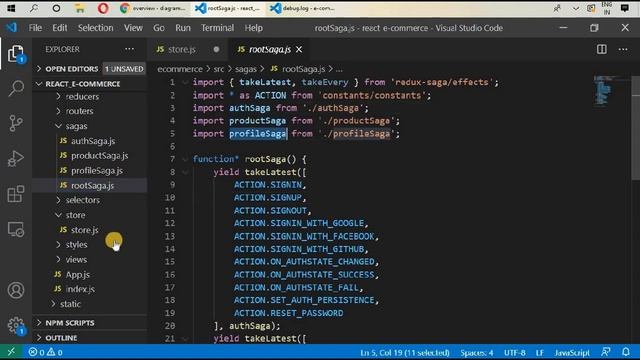Open store.js file in the explorer tree

coord(84,230)
